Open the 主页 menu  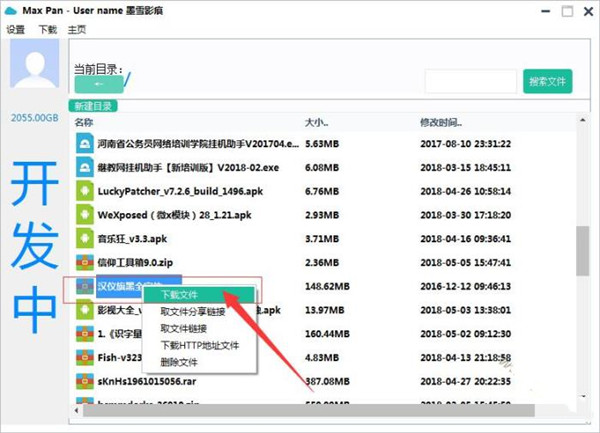(x=77, y=29)
